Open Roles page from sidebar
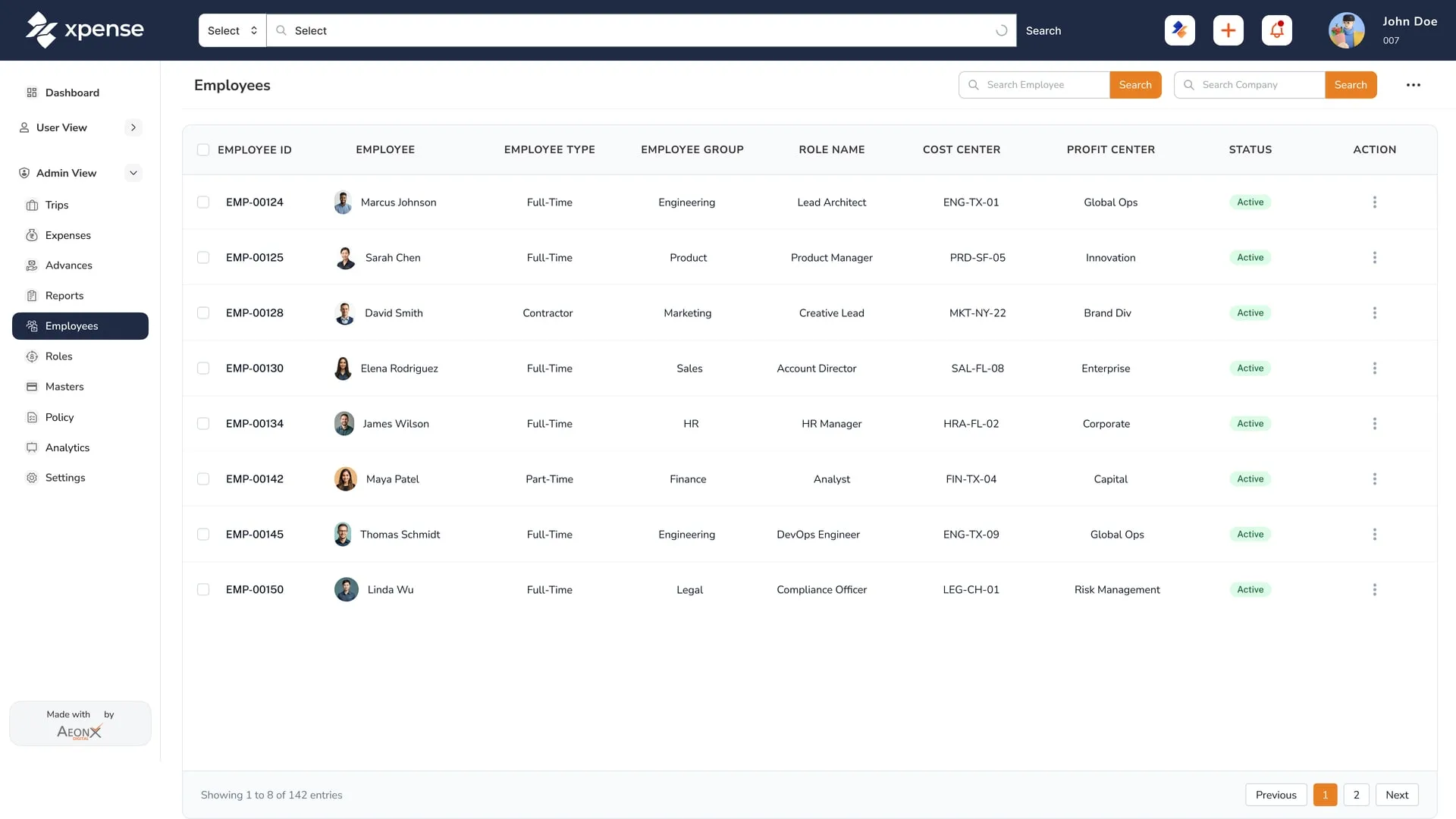 pyautogui.click(x=80, y=356)
